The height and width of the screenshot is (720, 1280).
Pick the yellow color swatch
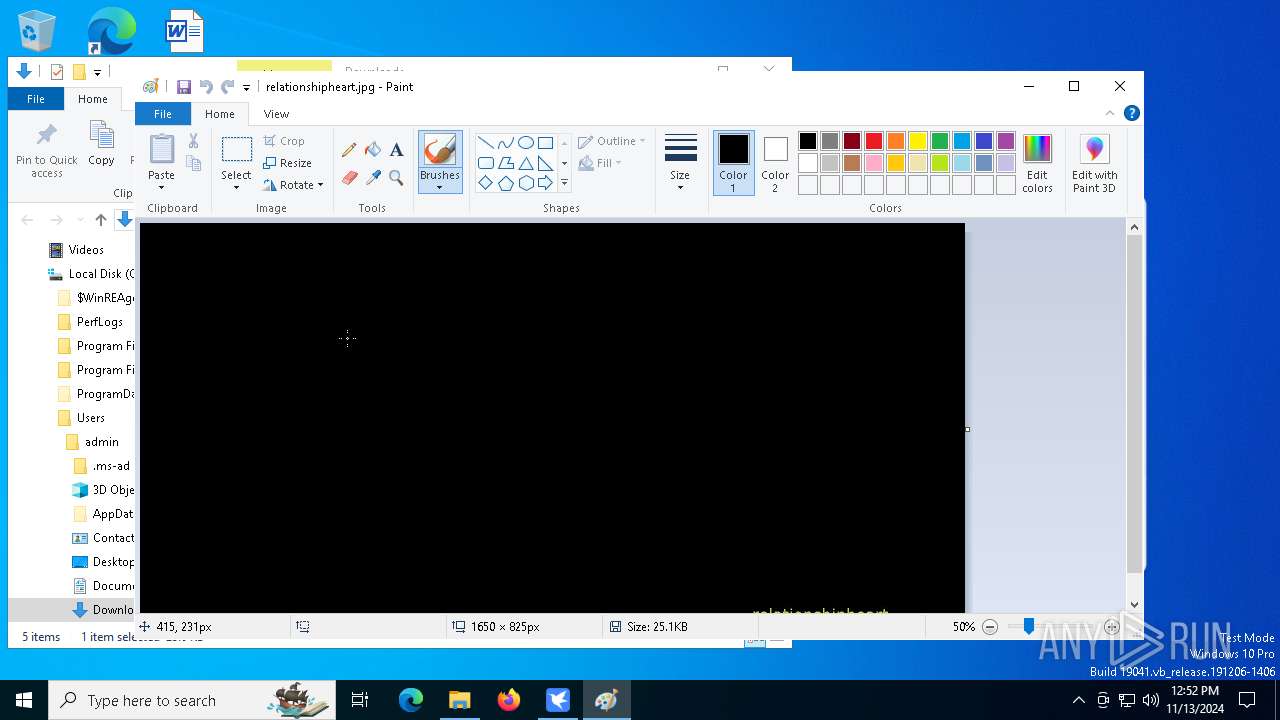tap(918, 141)
